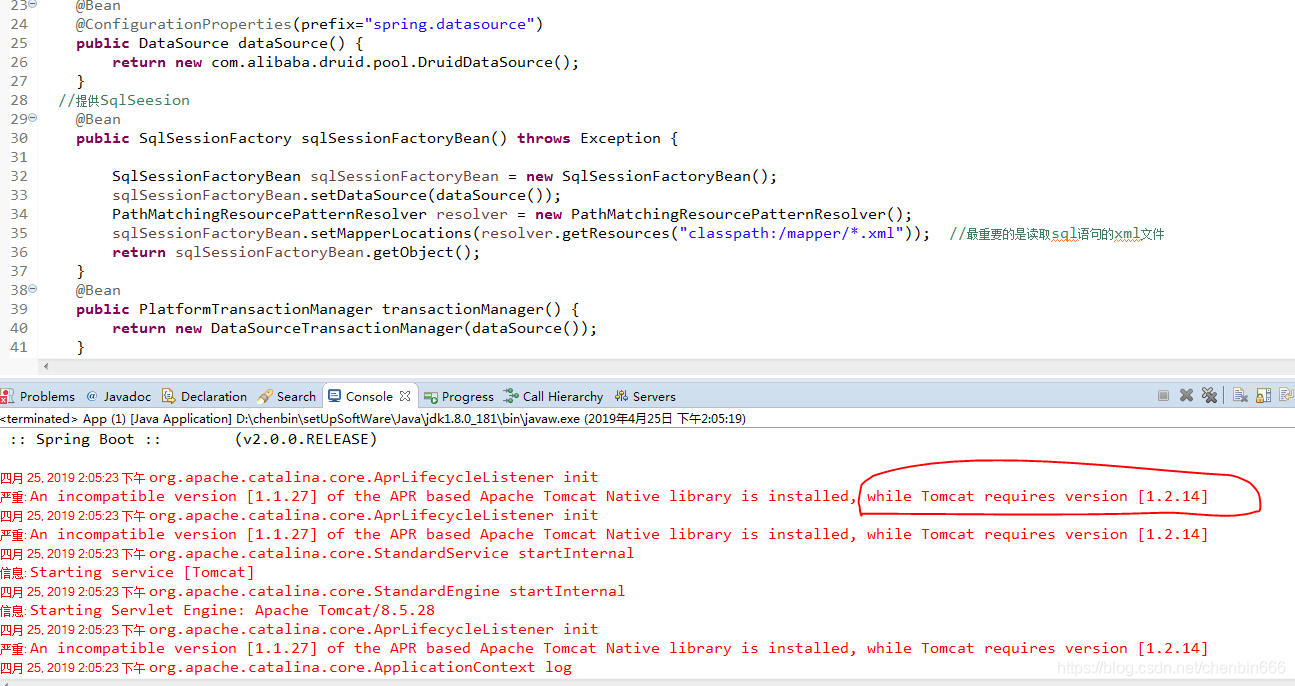Switch to the Call Hierarchy tab
Viewport: 1295px width, 686px height.
553,396
